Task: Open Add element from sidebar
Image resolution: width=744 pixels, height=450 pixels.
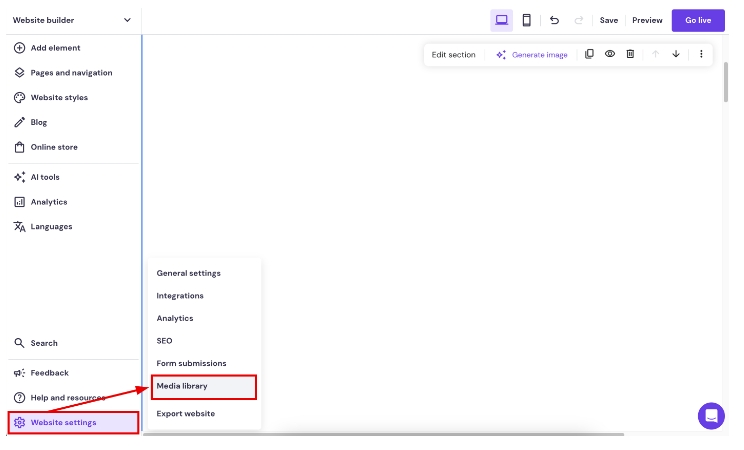Action: coord(55,48)
